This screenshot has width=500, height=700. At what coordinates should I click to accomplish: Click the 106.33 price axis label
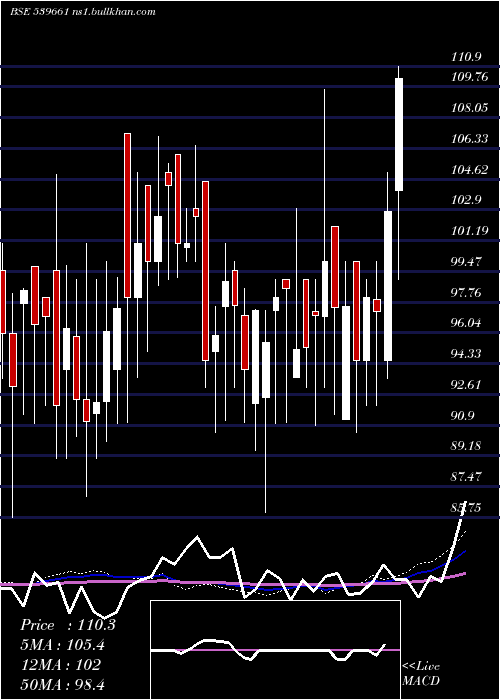469,139
